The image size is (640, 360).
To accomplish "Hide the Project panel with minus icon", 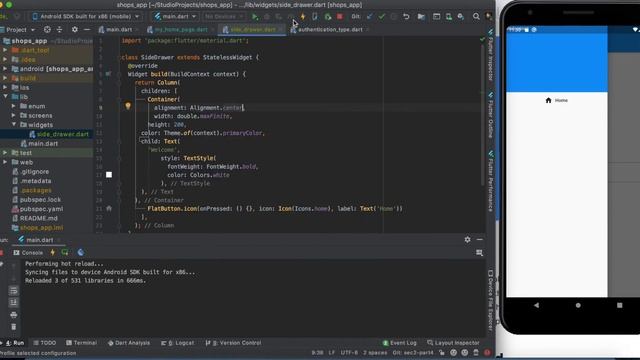I will click(87, 29).
